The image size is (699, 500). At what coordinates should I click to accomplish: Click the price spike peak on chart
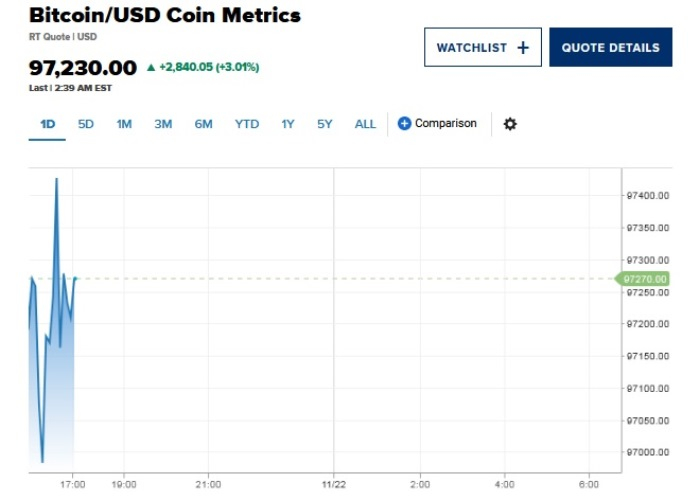click(56, 179)
